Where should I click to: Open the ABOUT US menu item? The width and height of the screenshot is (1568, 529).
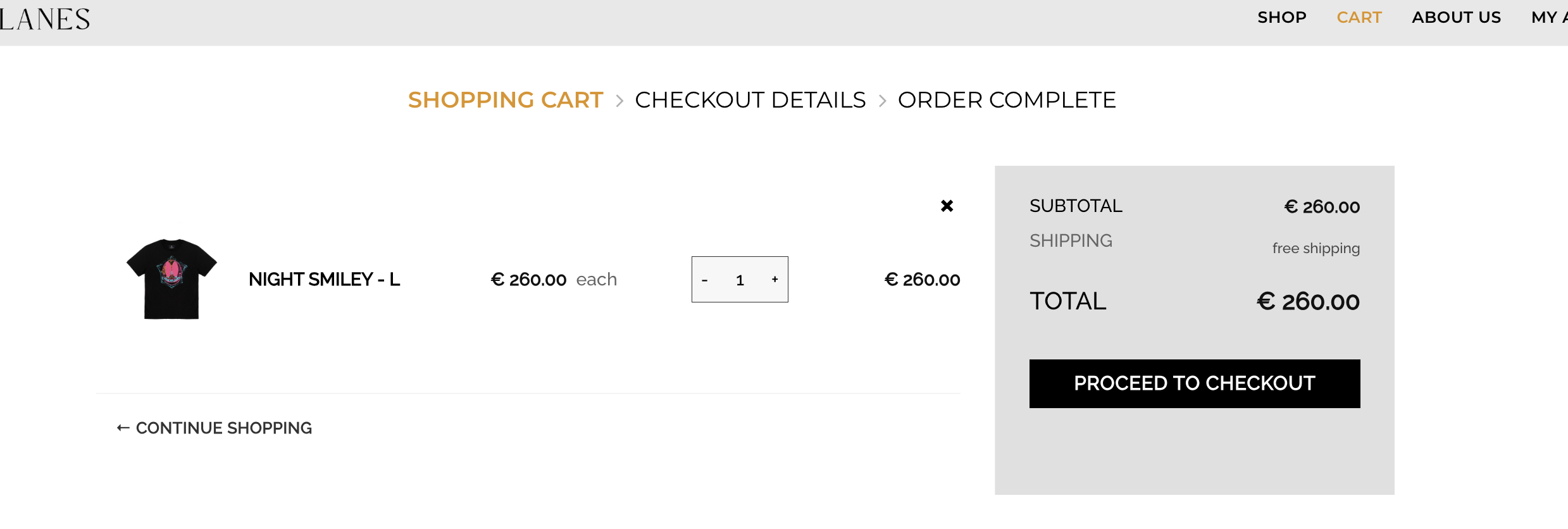[1457, 17]
